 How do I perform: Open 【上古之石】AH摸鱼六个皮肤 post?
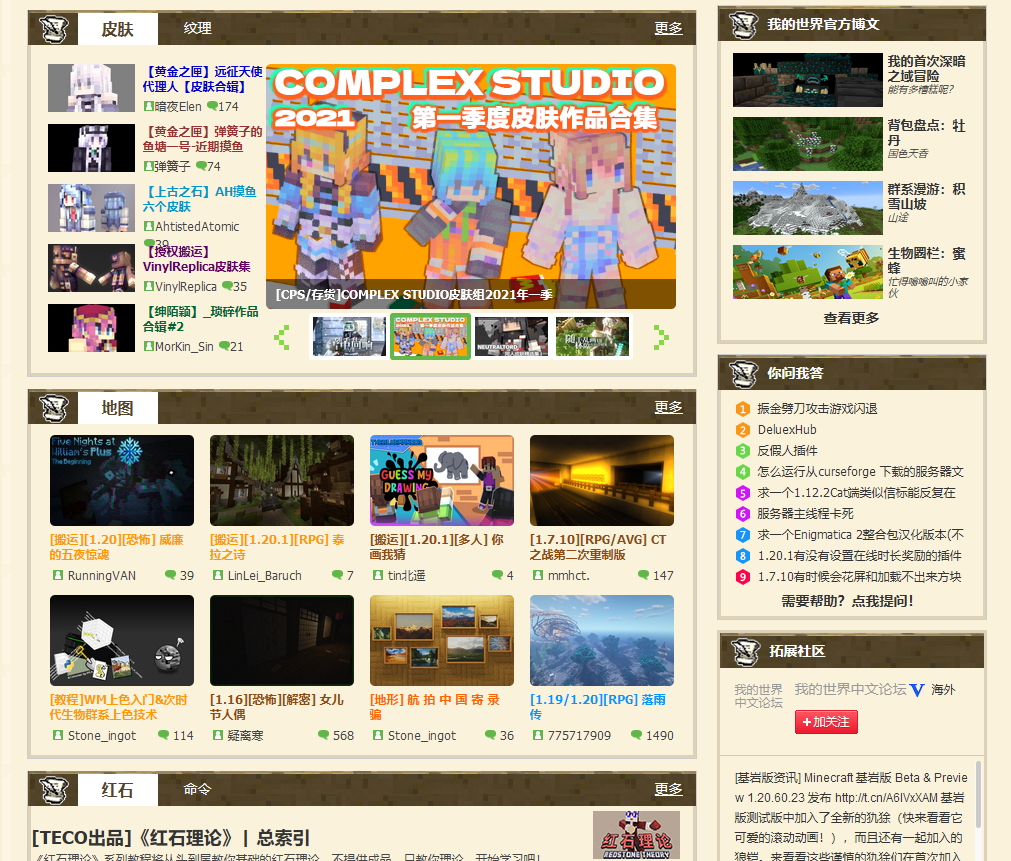199,199
